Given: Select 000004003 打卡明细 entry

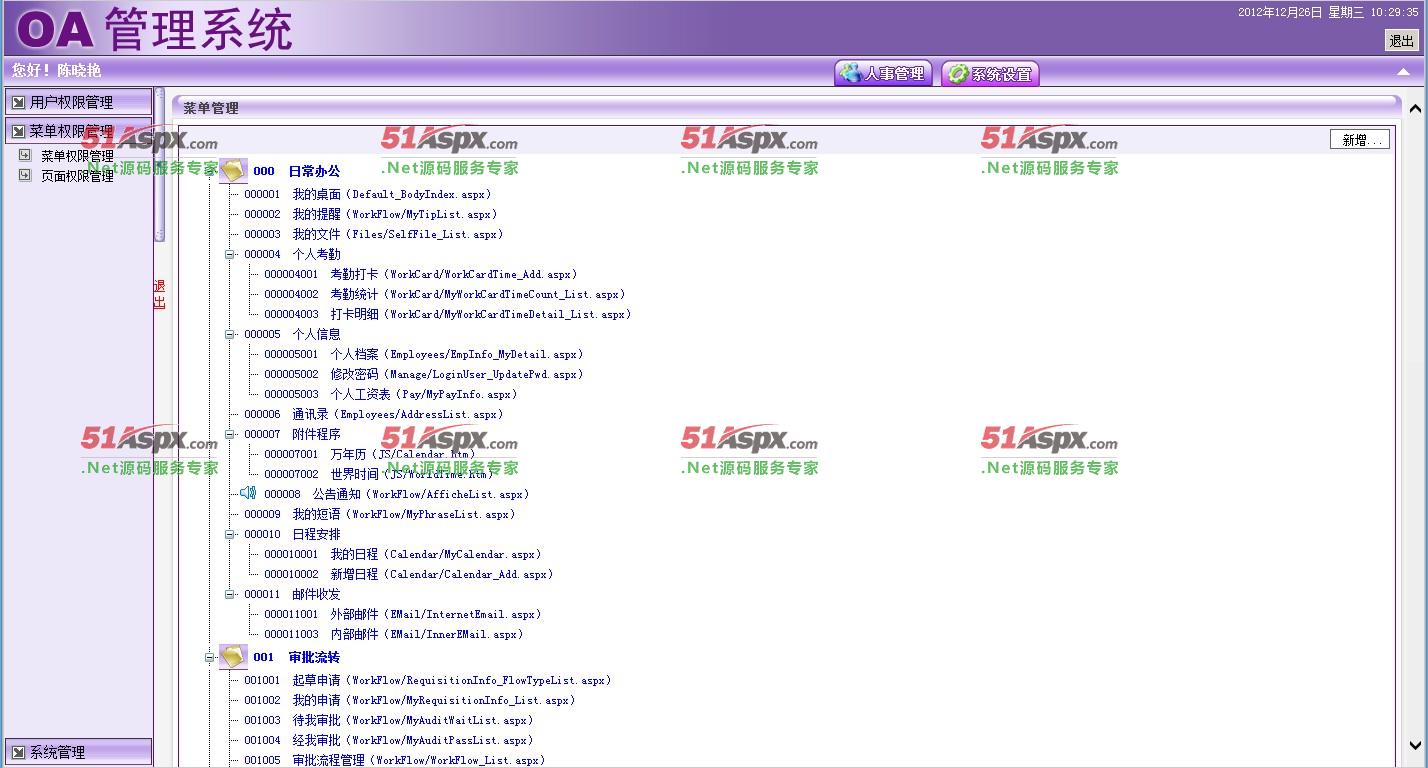Looking at the screenshot, I should (x=448, y=314).
